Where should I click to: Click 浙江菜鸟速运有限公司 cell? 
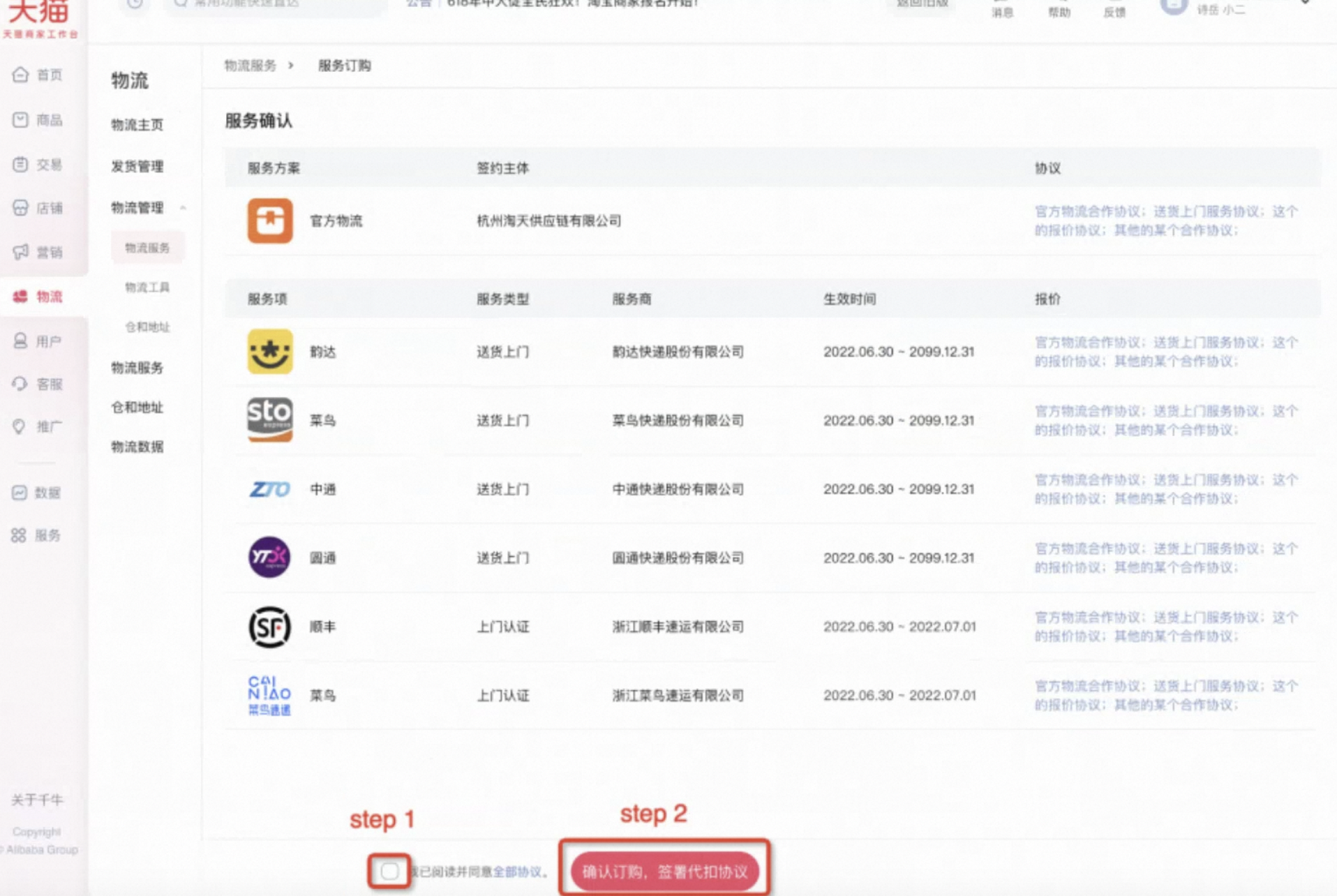(678, 696)
